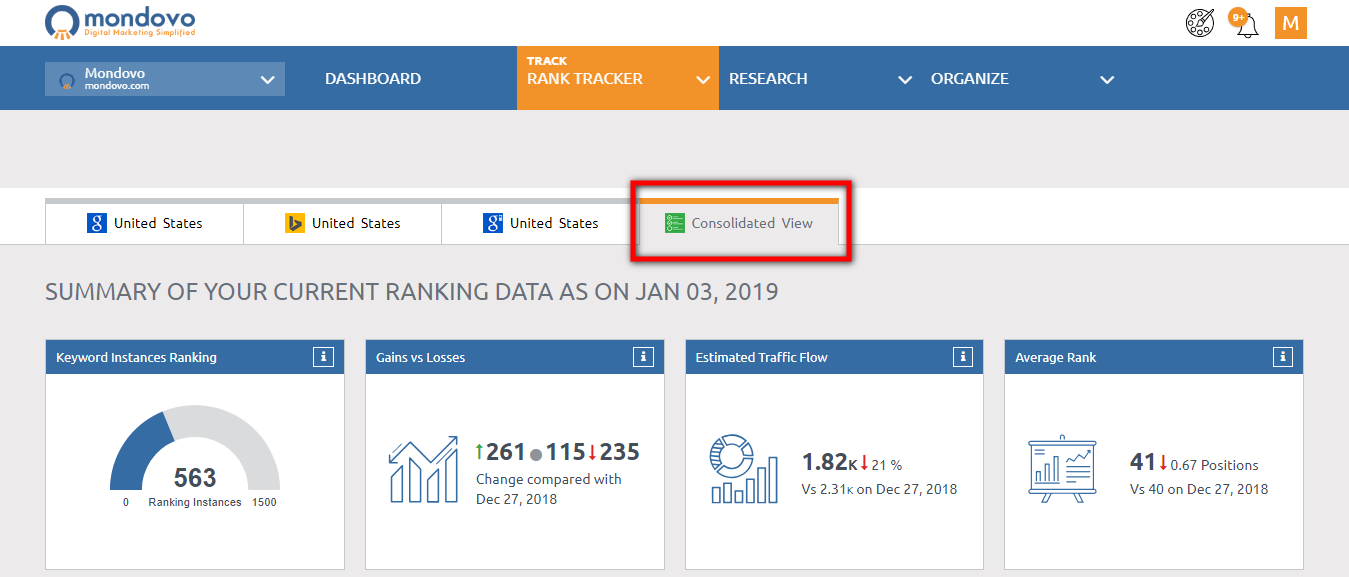Click 'Vs 2.31K on Dec 27, 2018' text
Viewport: 1349px width, 577px height.
(x=880, y=489)
